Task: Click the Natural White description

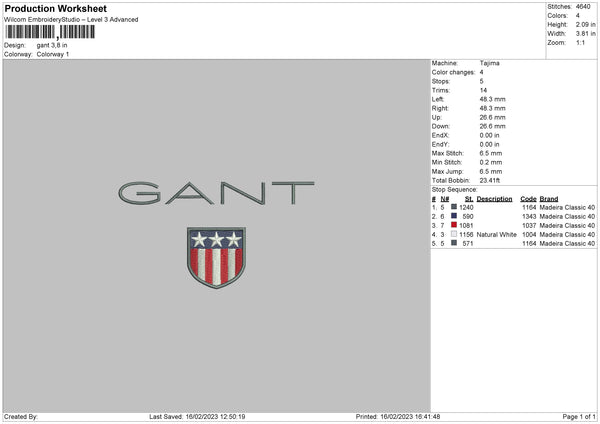Action: 497,235
